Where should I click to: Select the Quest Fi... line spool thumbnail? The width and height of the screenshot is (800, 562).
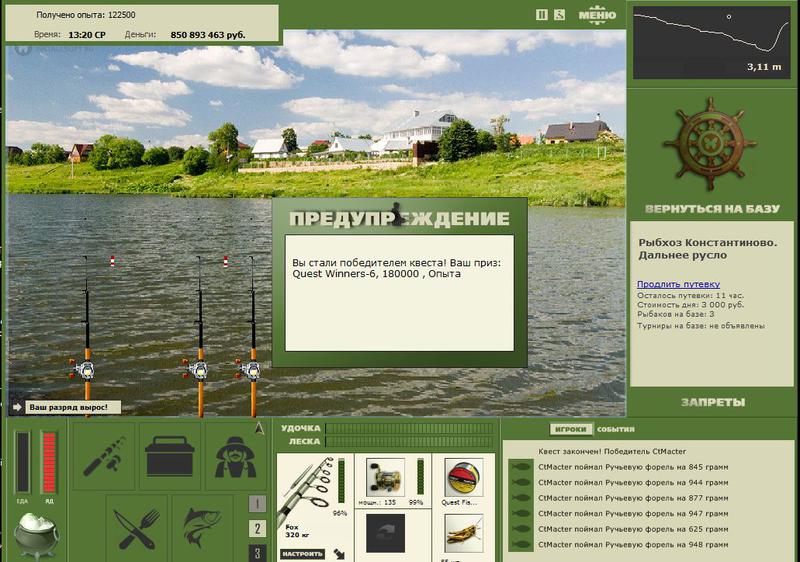click(464, 477)
